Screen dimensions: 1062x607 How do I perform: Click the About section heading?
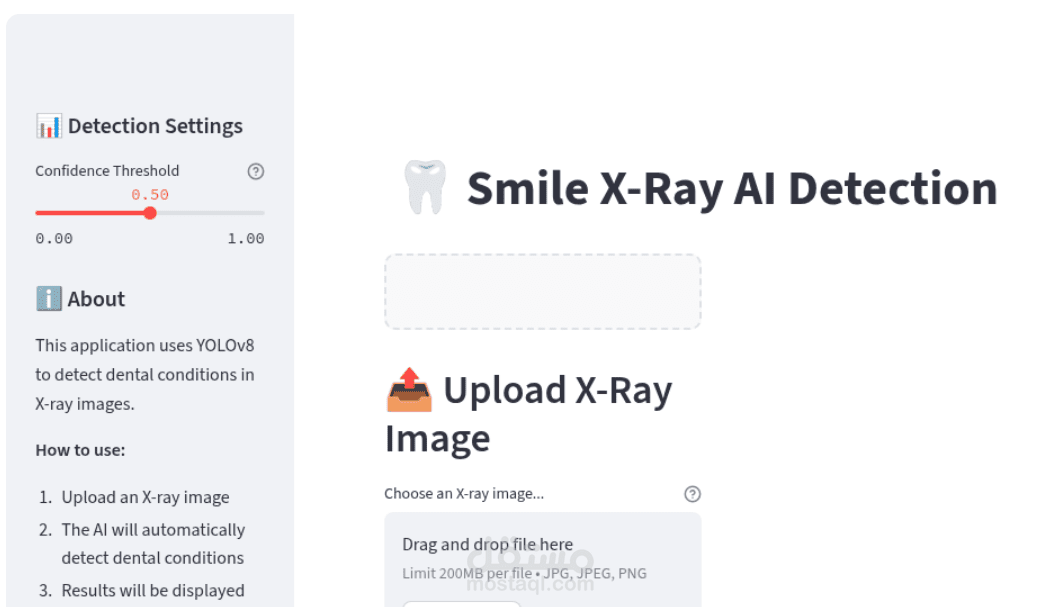tap(96, 298)
